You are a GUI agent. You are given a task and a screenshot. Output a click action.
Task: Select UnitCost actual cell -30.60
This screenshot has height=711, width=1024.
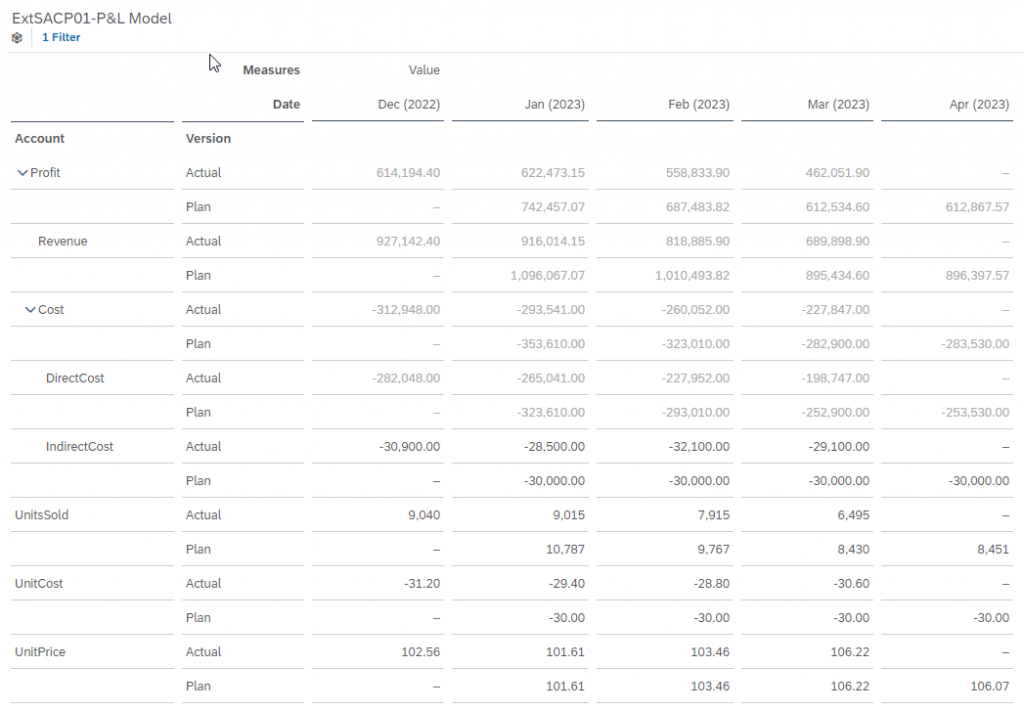tap(852, 584)
